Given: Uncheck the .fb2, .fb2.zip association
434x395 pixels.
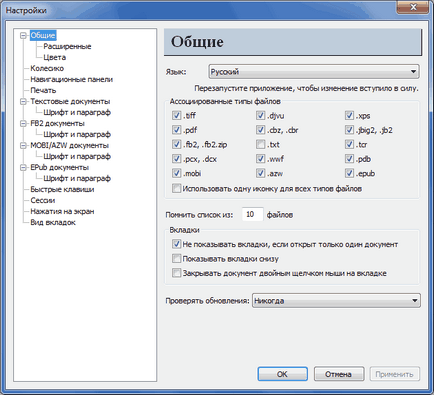Looking at the screenshot, I should point(176,144).
